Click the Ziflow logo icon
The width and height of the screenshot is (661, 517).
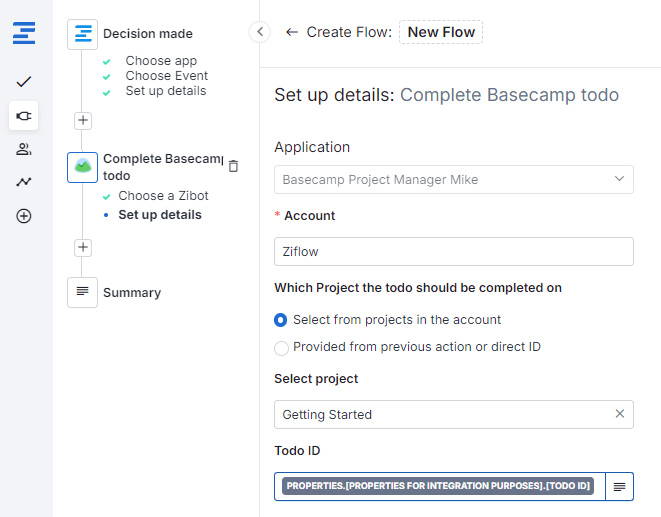click(x=24, y=33)
